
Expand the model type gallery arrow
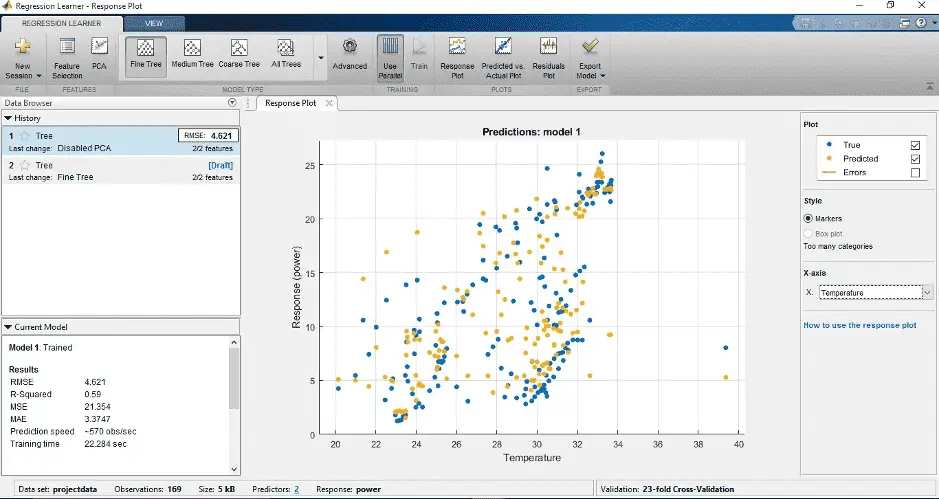tap(321, 58)
